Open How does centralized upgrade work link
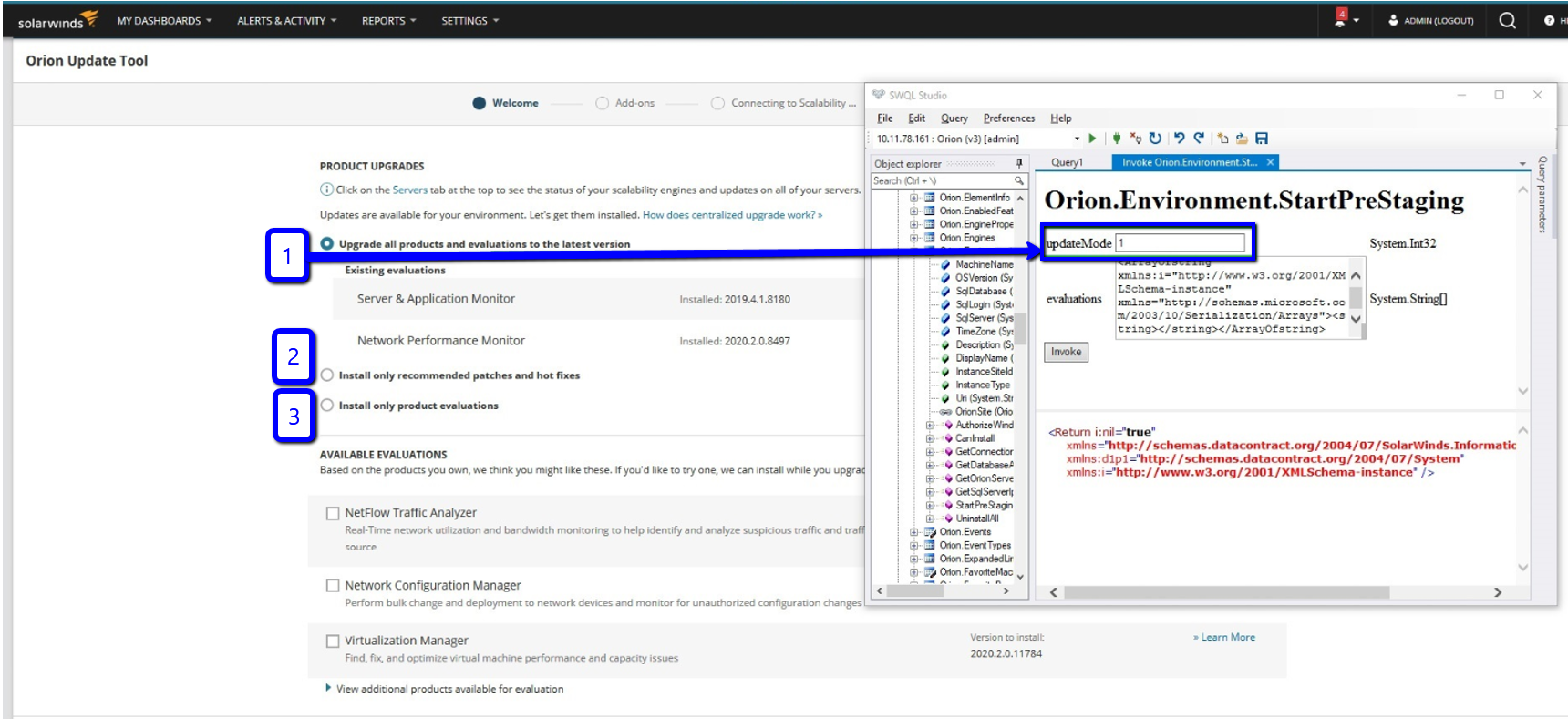The width and height of the screenshot is (1568, 719). 732,215
